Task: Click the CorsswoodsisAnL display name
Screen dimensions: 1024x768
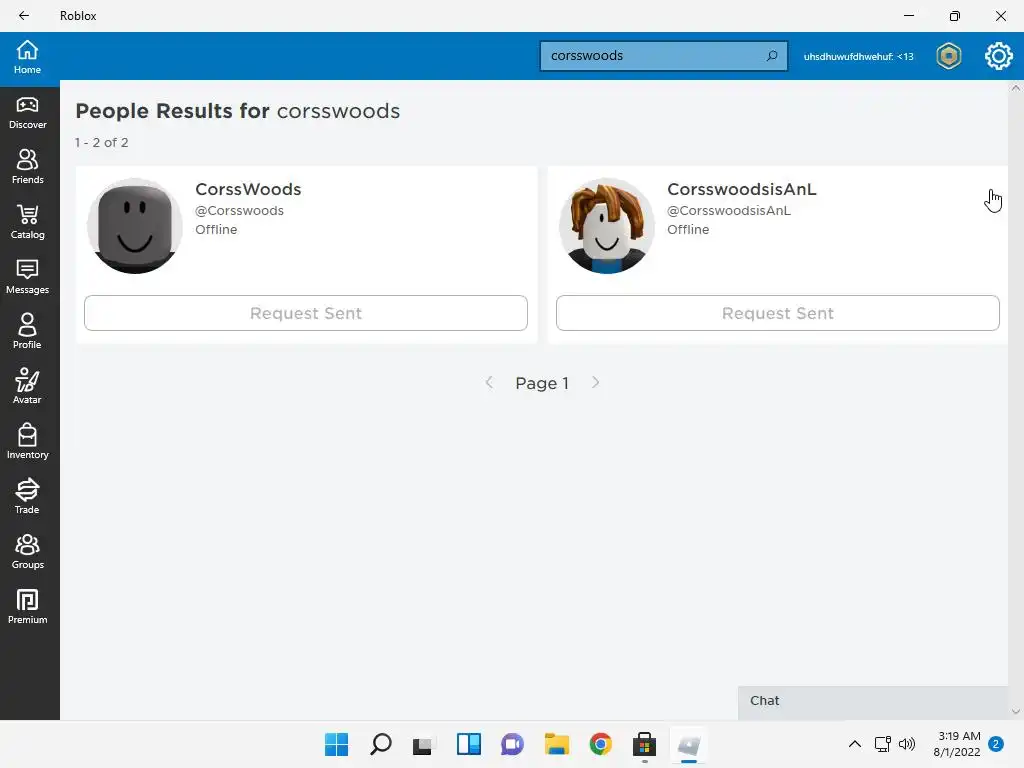Action: coord(742,189)
